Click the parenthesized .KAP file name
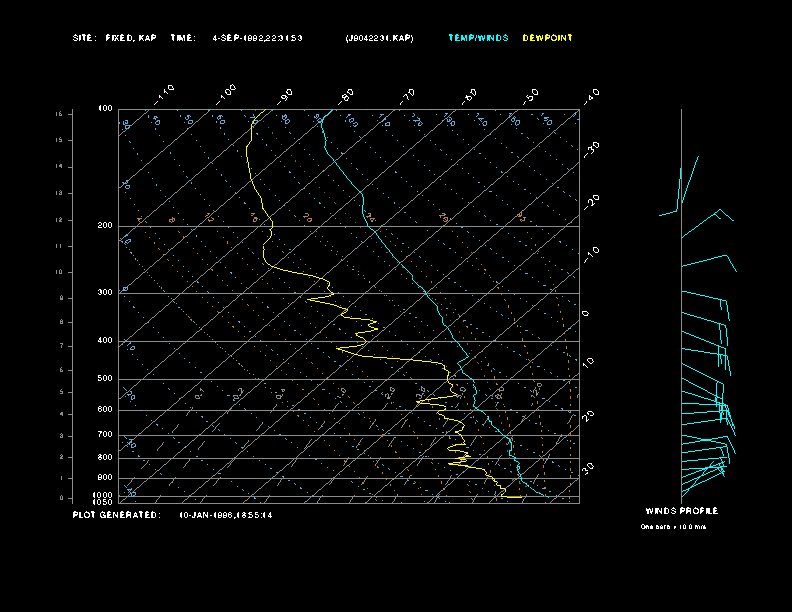The height and width of the screenshot is (612, 792). coord(379,38)
